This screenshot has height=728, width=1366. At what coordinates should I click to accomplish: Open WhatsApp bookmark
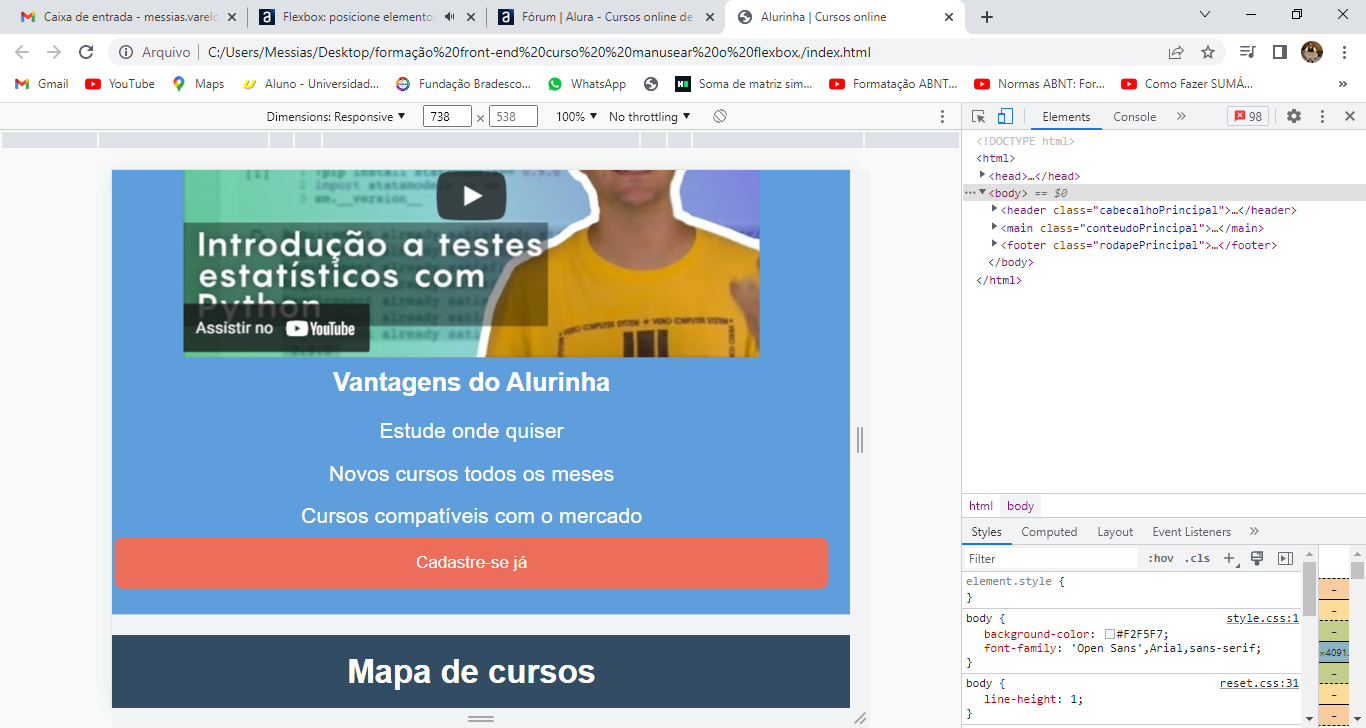[586, 84]
